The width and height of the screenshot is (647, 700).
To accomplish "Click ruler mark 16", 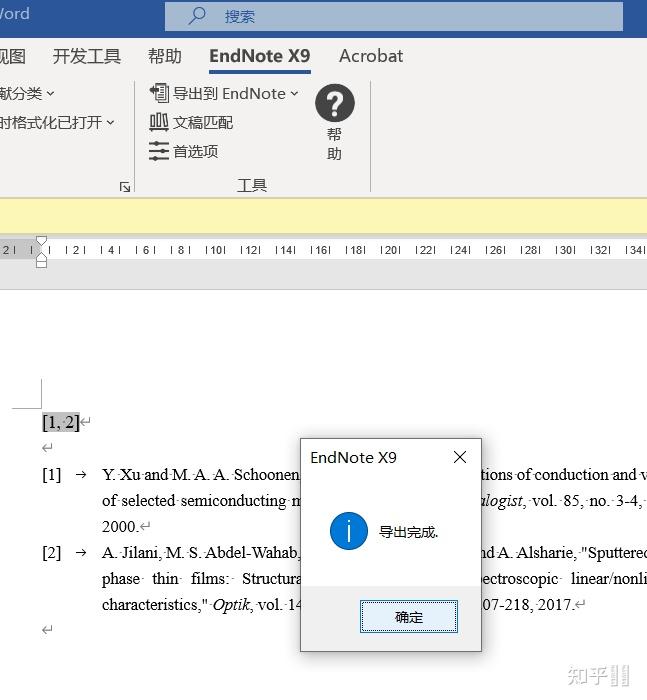I will click(x=320, y=250).
